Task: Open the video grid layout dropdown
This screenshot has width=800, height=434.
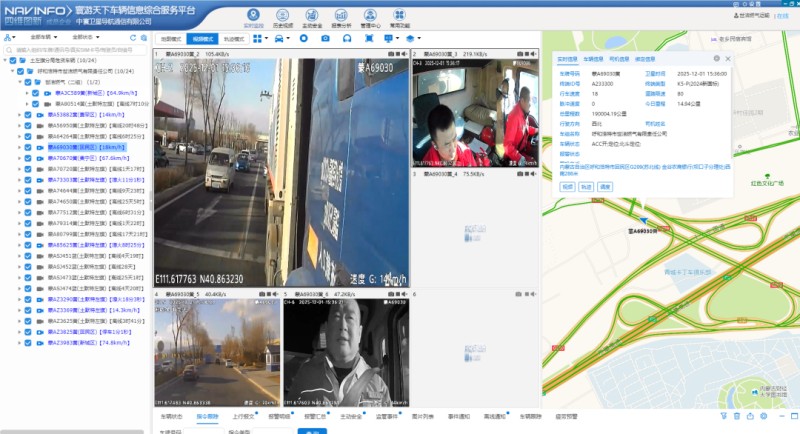Action: [x=260, y=38]
